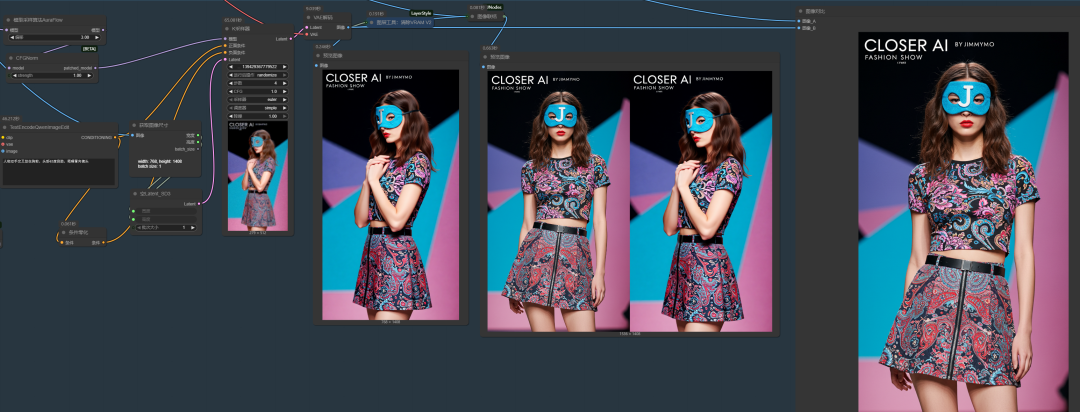The height and width of the screenshot is (412, 1080).
Task: Collapse the wide two-image preview node title dot
Action: click(x=486, y=57)
